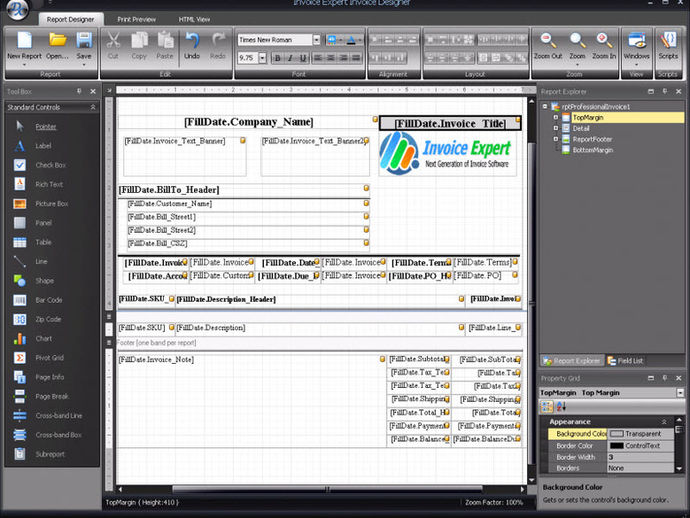Select the Bar Code control

pos(49,300)
